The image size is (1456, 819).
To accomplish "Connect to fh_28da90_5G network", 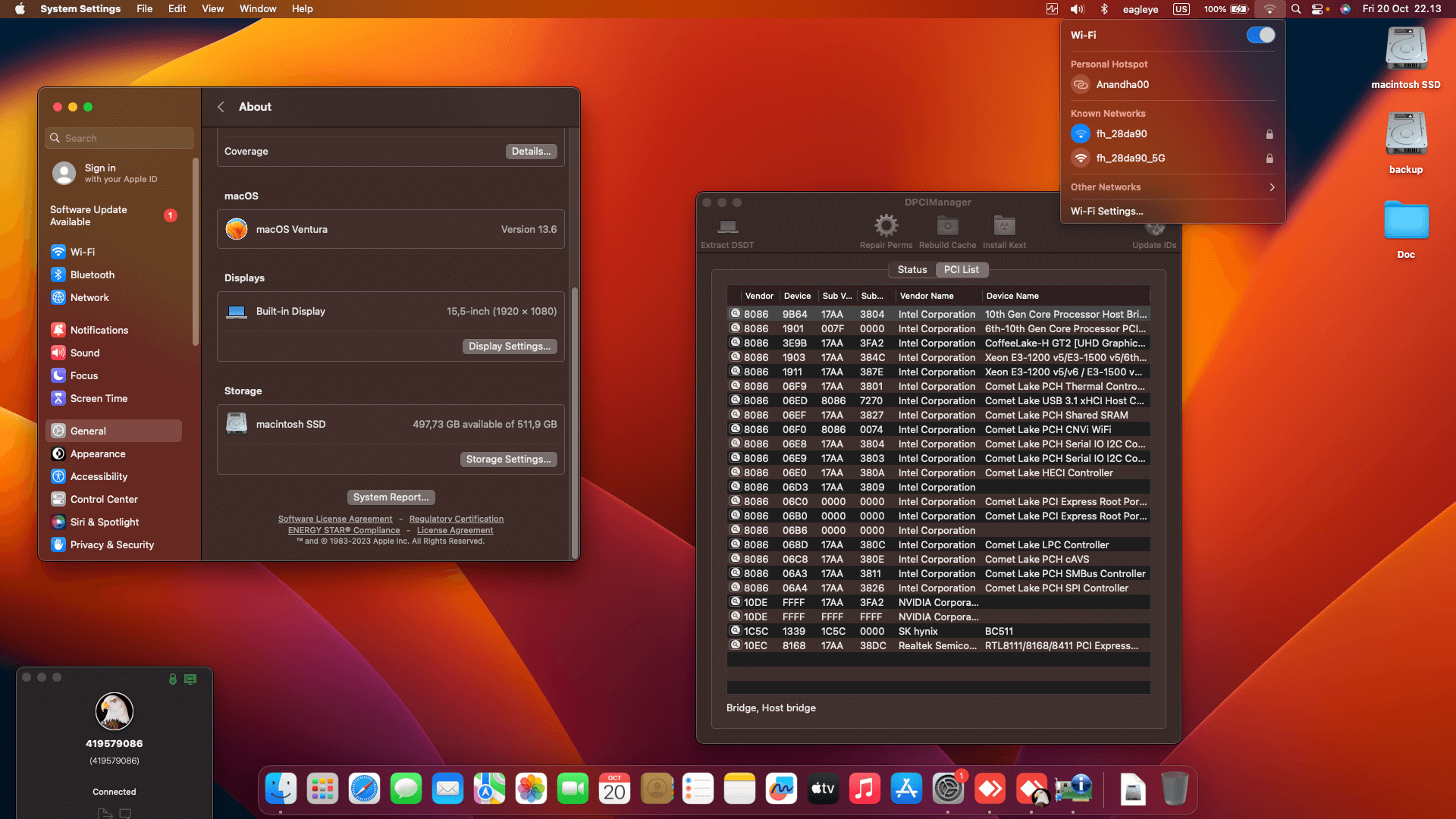I will (1130, 158).
